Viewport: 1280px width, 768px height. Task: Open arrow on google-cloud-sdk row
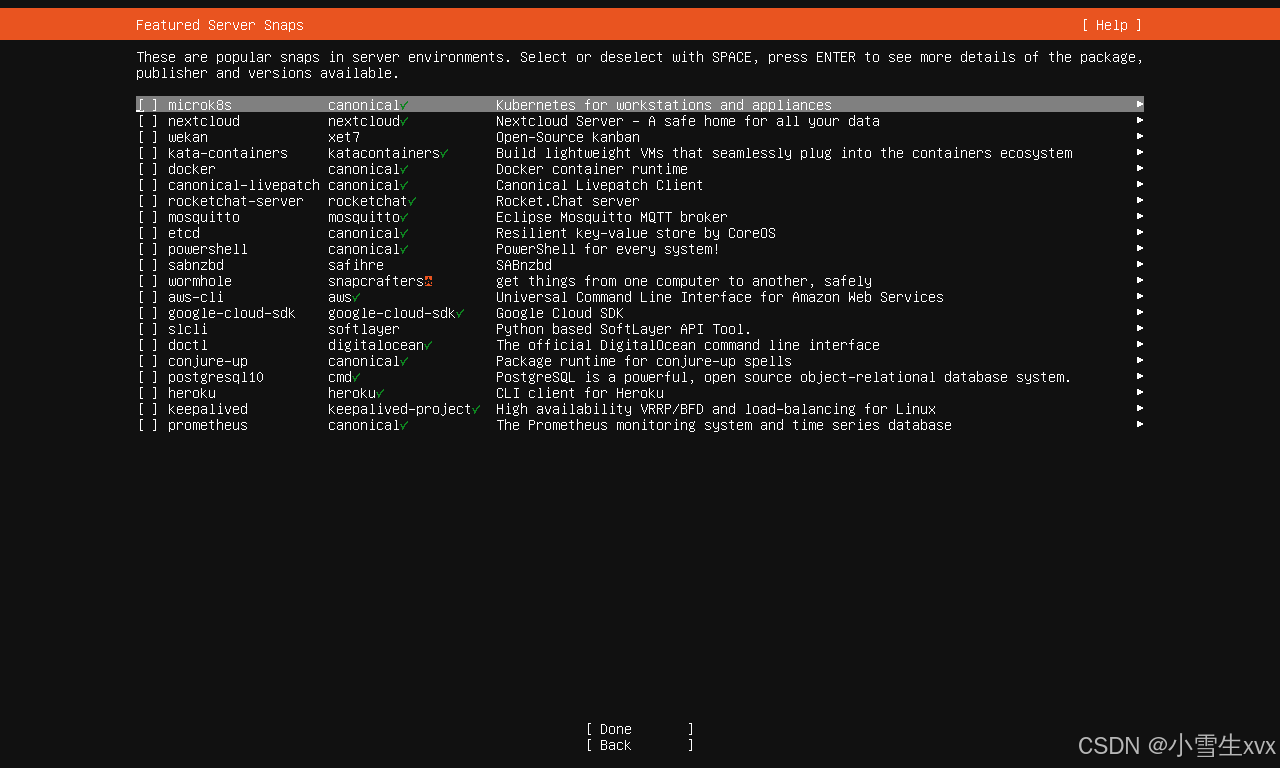pos(1140,312)
